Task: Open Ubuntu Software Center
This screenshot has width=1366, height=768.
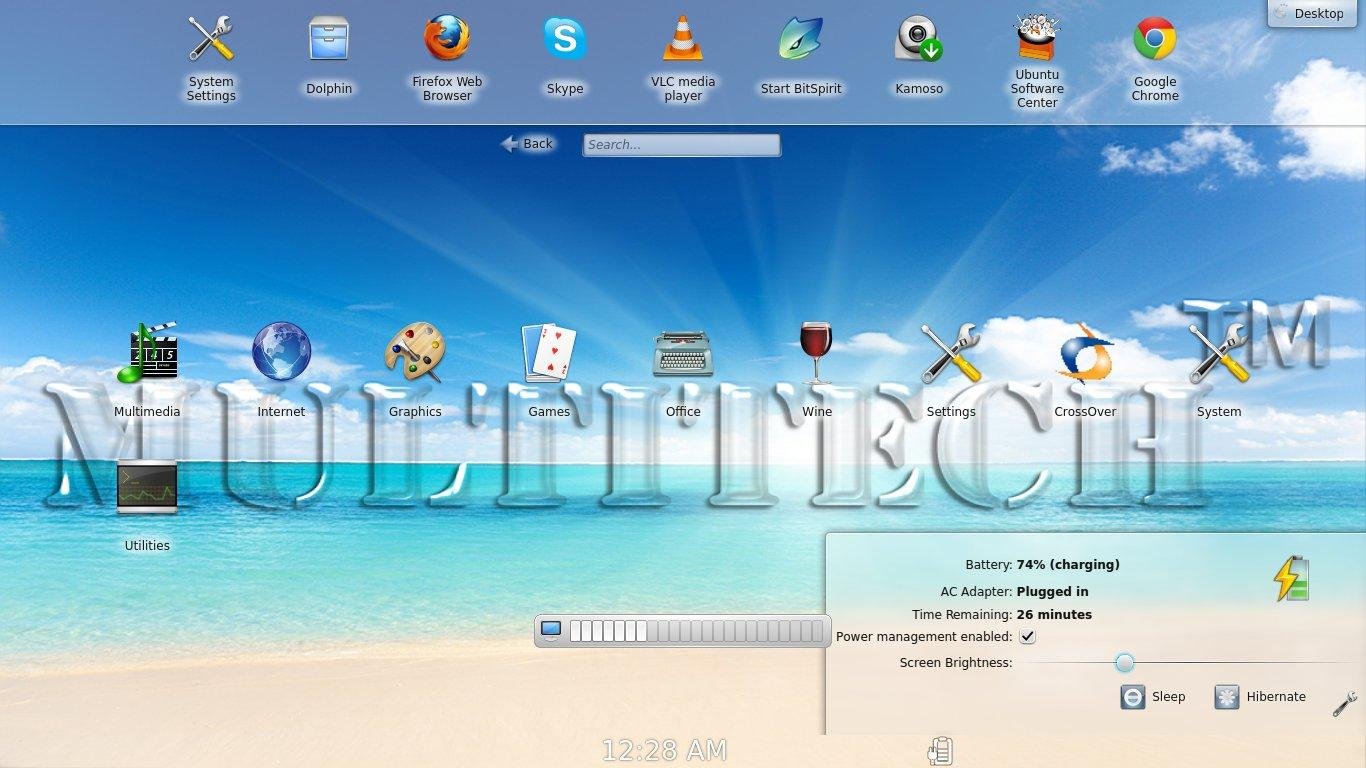Action: coord(1037,60)
